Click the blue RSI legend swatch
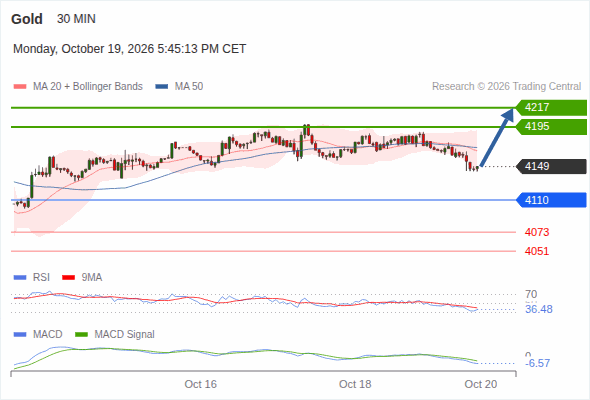590x400 pixels. pyautogui.click(x=20, y=278)
